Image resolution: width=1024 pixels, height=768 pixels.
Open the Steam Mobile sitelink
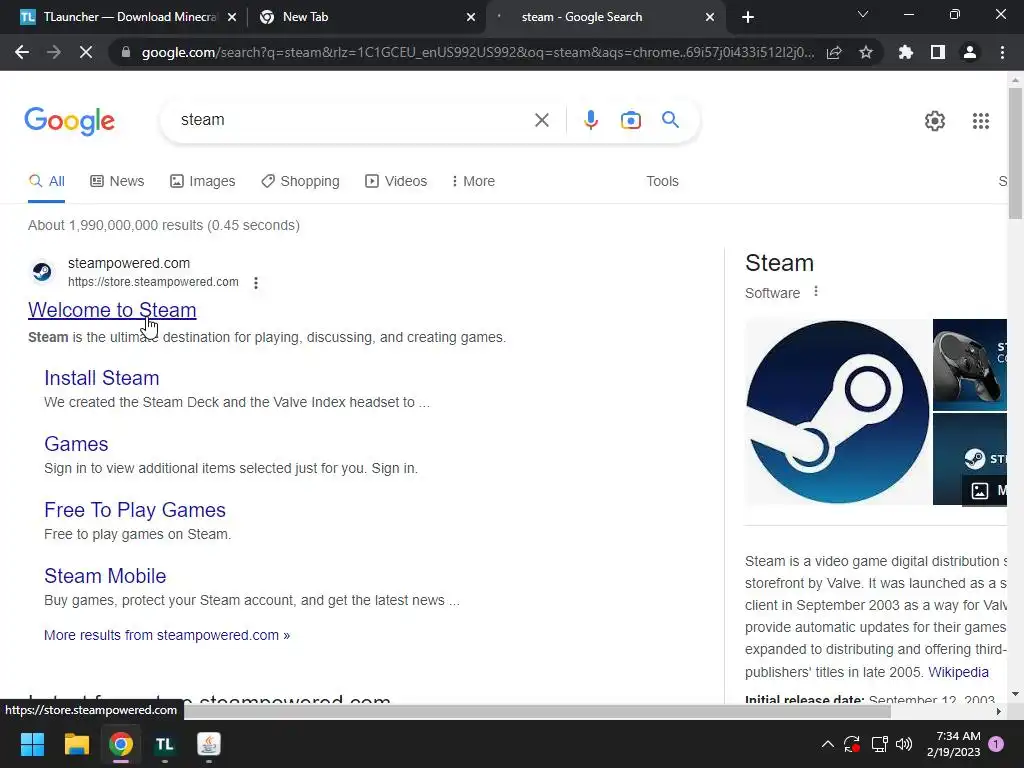pyautogui.click(x=105, y=575)
